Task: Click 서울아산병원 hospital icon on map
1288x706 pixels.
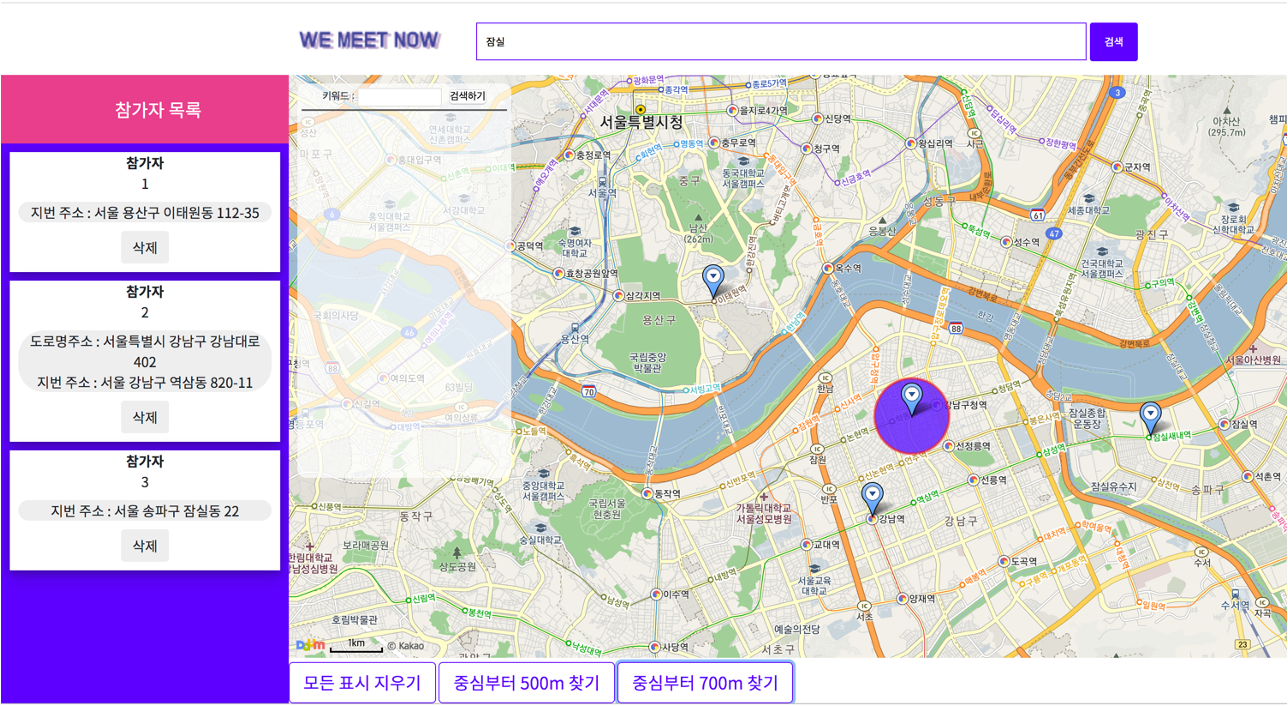Action: click(x=1253, y=348)
